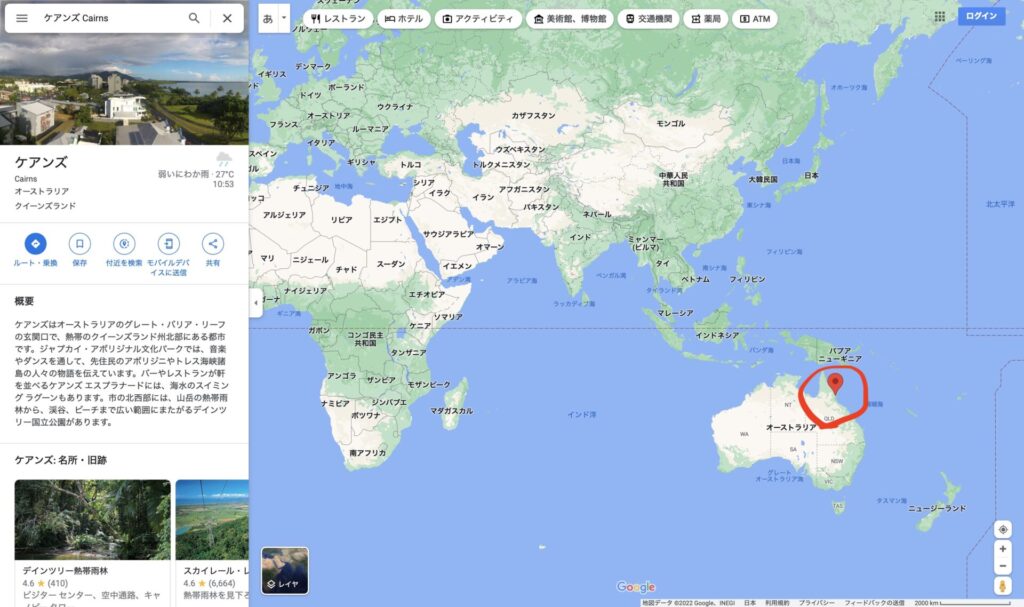Screen dimensions: 1024x607
Task: Click the red Cairns map pin
Action: (835, 383)
